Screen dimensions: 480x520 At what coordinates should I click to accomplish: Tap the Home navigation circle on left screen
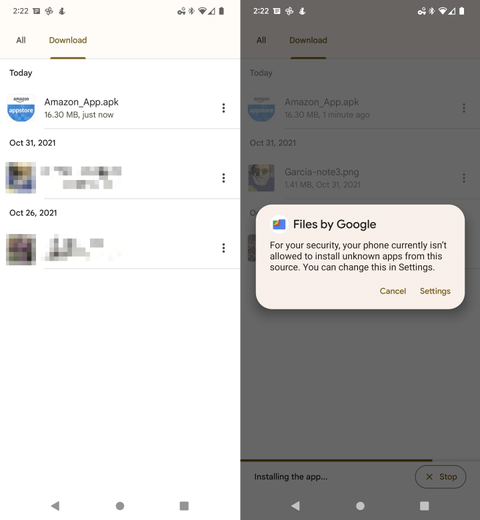[120, 506]
